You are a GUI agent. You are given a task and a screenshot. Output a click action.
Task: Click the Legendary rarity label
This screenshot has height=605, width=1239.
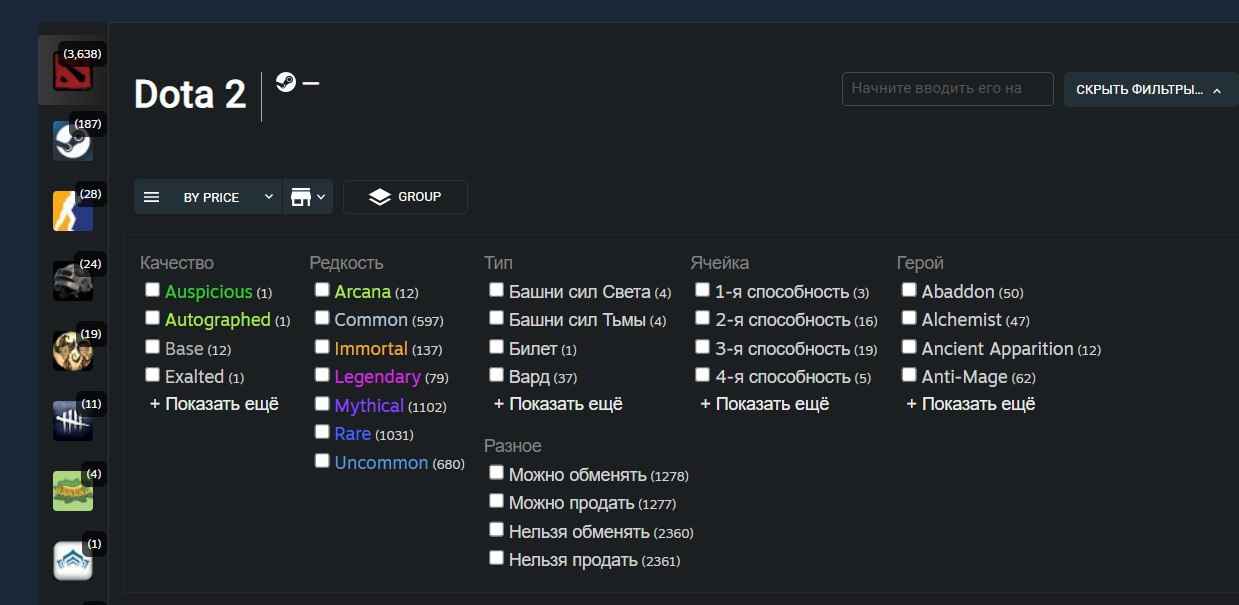coord(379,376)
